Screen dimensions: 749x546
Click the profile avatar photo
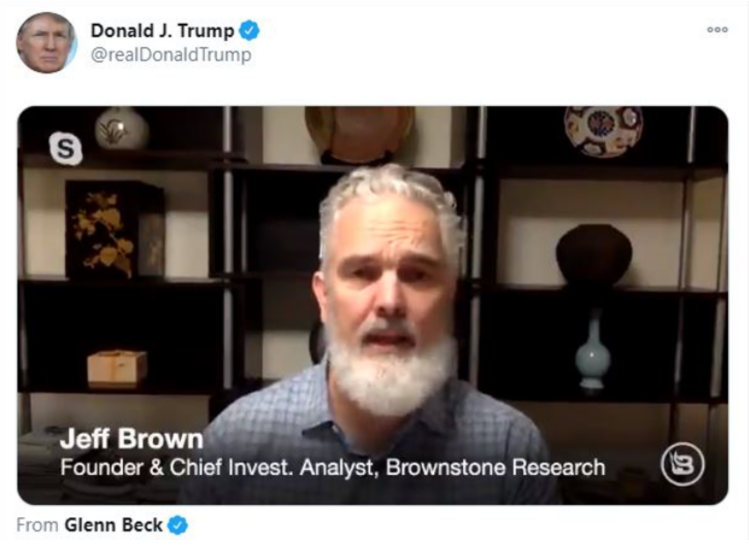46,43
